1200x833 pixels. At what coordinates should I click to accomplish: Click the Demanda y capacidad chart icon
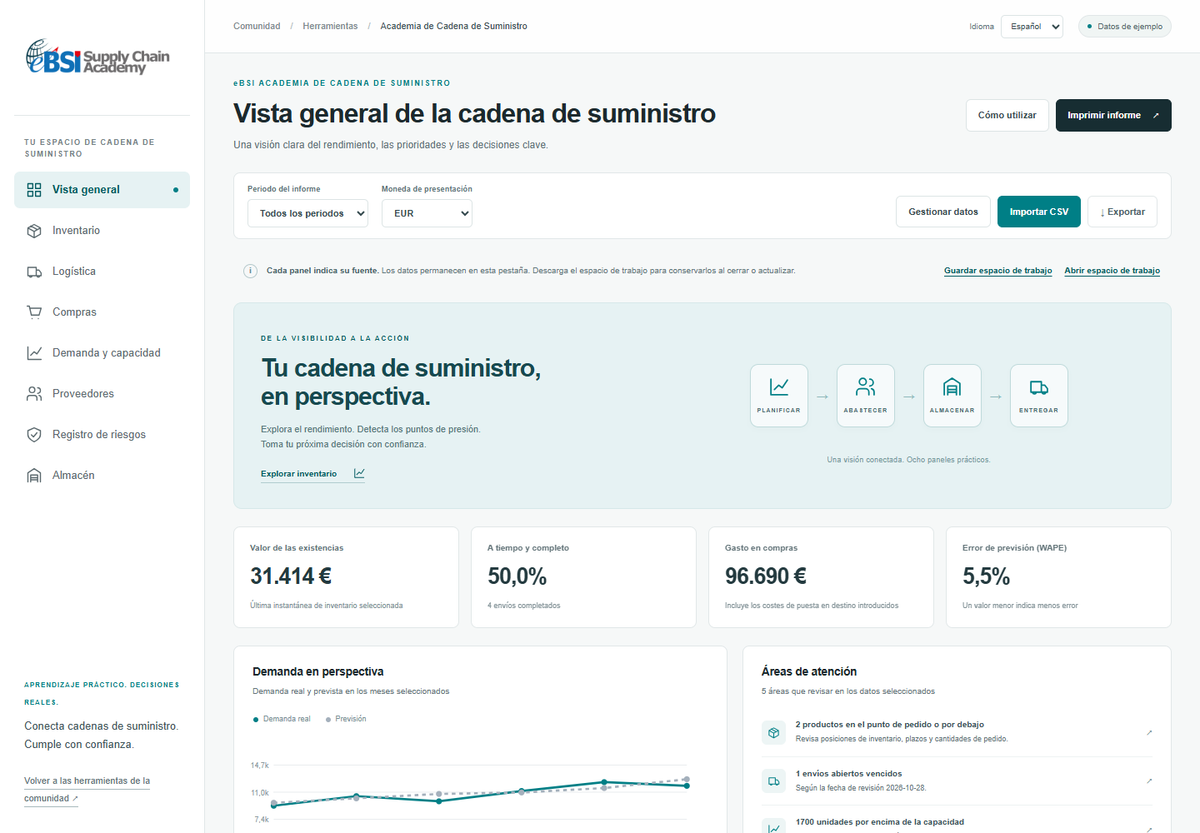34,353
